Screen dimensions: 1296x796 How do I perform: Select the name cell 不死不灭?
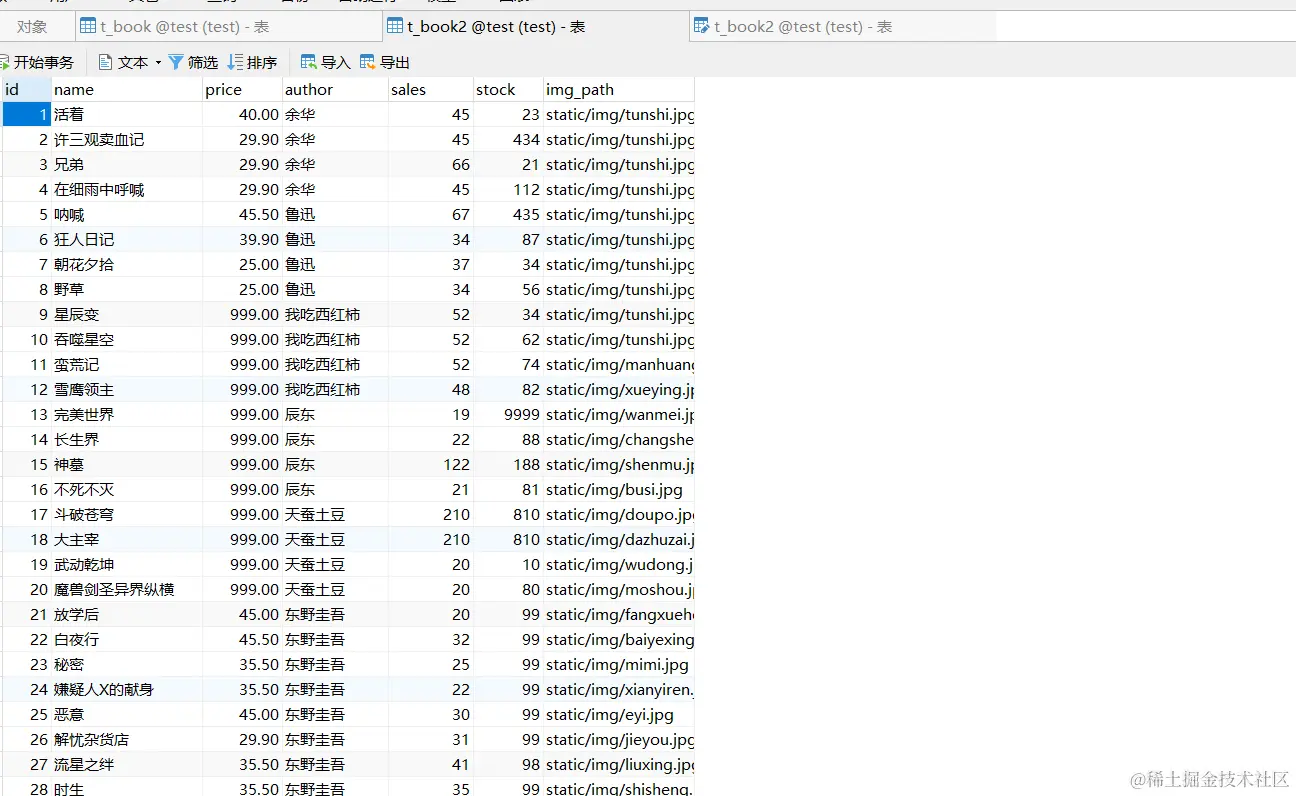tap(126, 489)
